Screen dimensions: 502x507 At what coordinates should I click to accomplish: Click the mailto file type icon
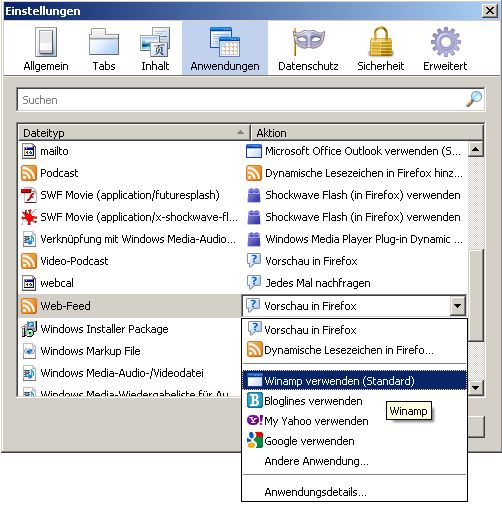click(x=29, y=151)
